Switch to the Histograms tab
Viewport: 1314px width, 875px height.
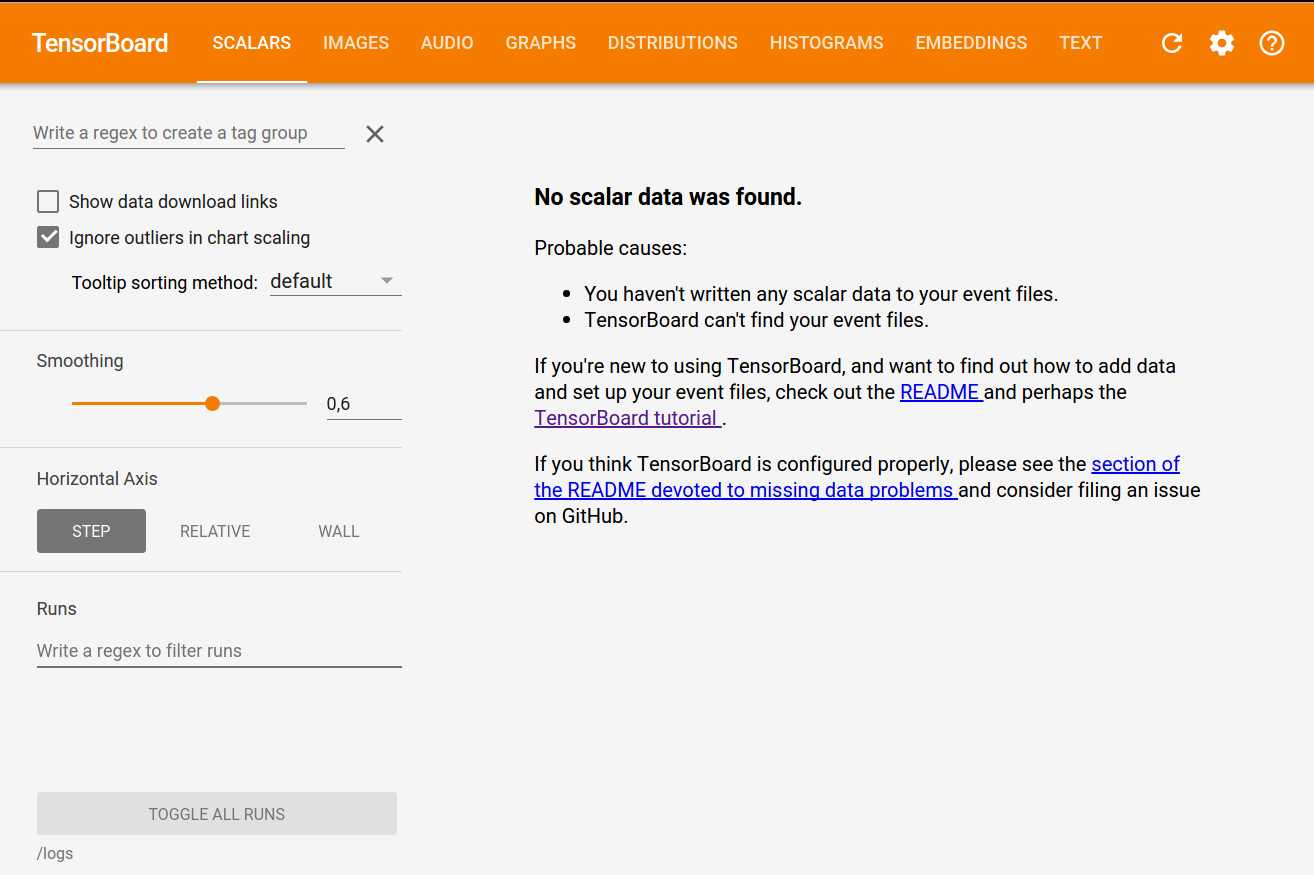(x=827, y=43)
